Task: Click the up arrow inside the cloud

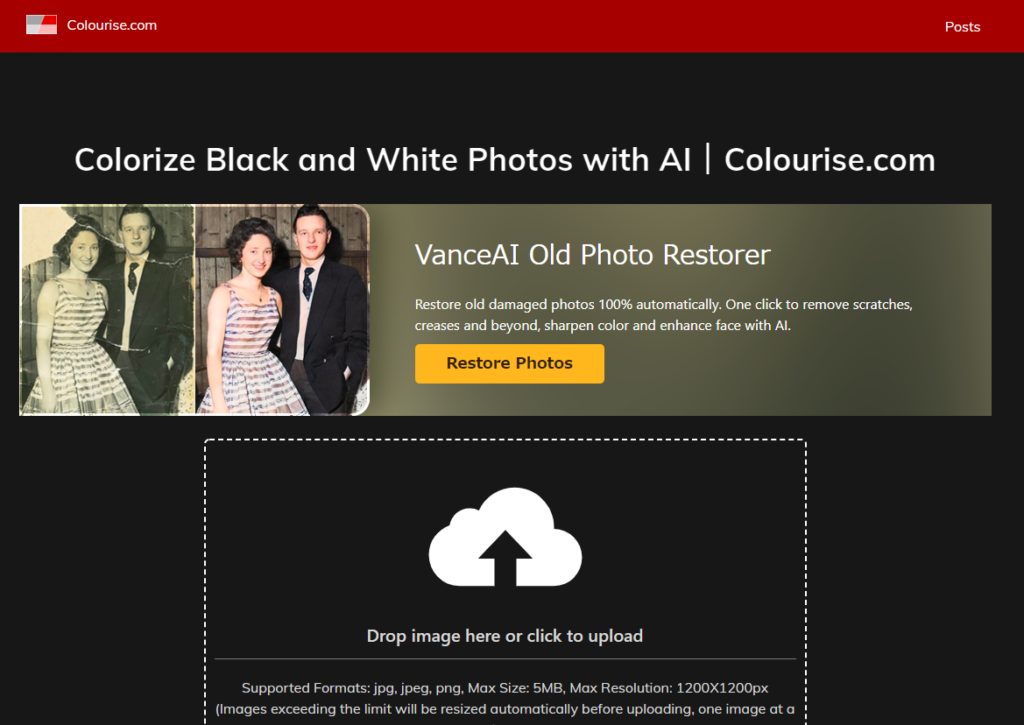Action: coord(505,558)
